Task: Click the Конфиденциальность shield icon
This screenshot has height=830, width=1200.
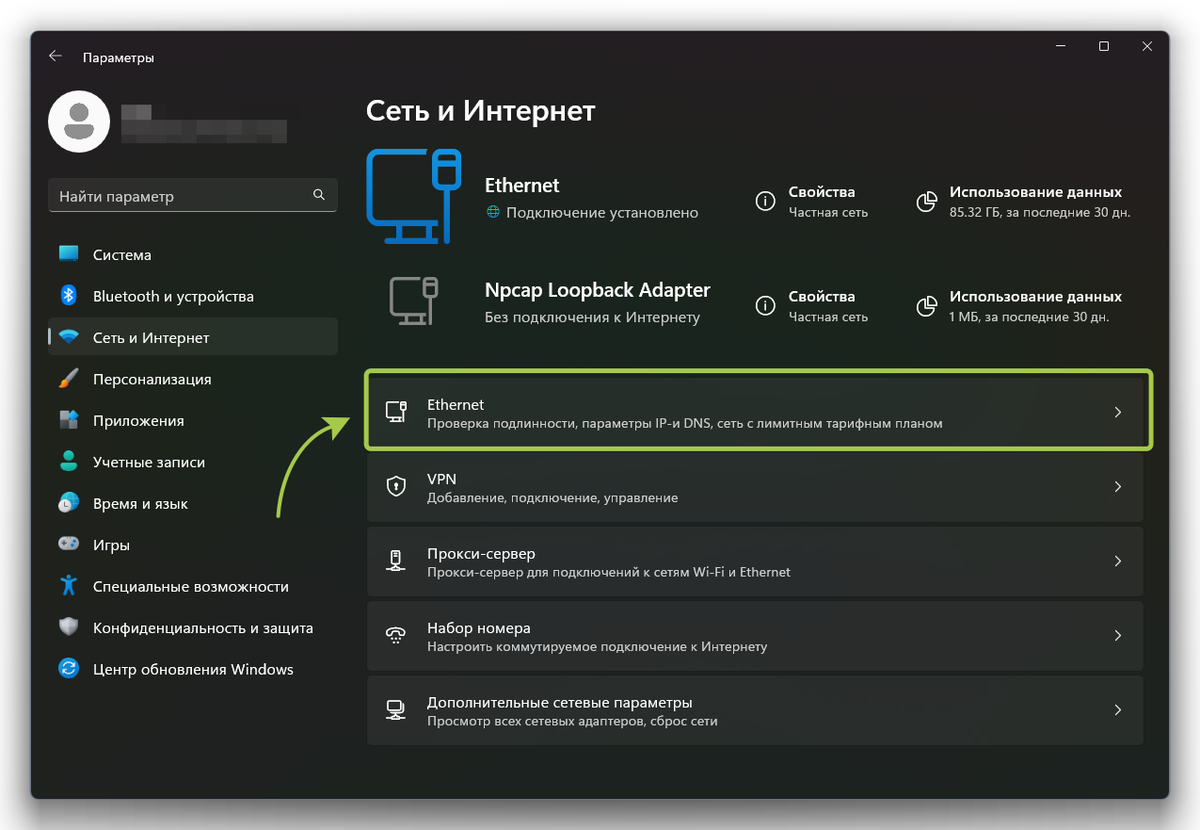Action: coord(69,627)
